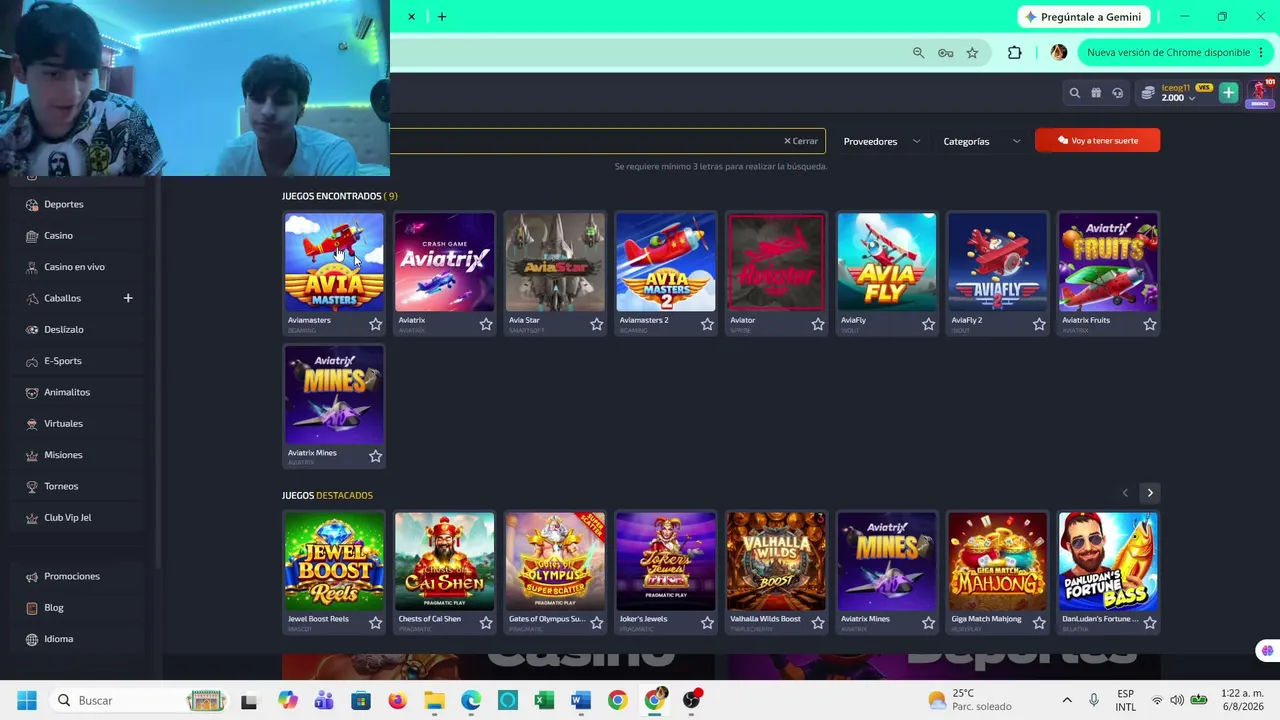Launch the AviaFly game thumbnail

(887, 262)
